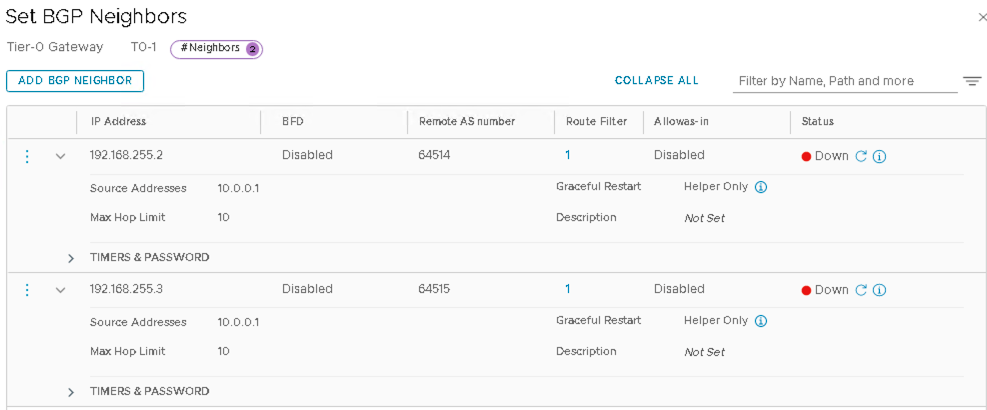Open route filter count for 192.168.255.2
Image resolution: width=987 pixels, height=410 pixels.
tap(567, 155)
